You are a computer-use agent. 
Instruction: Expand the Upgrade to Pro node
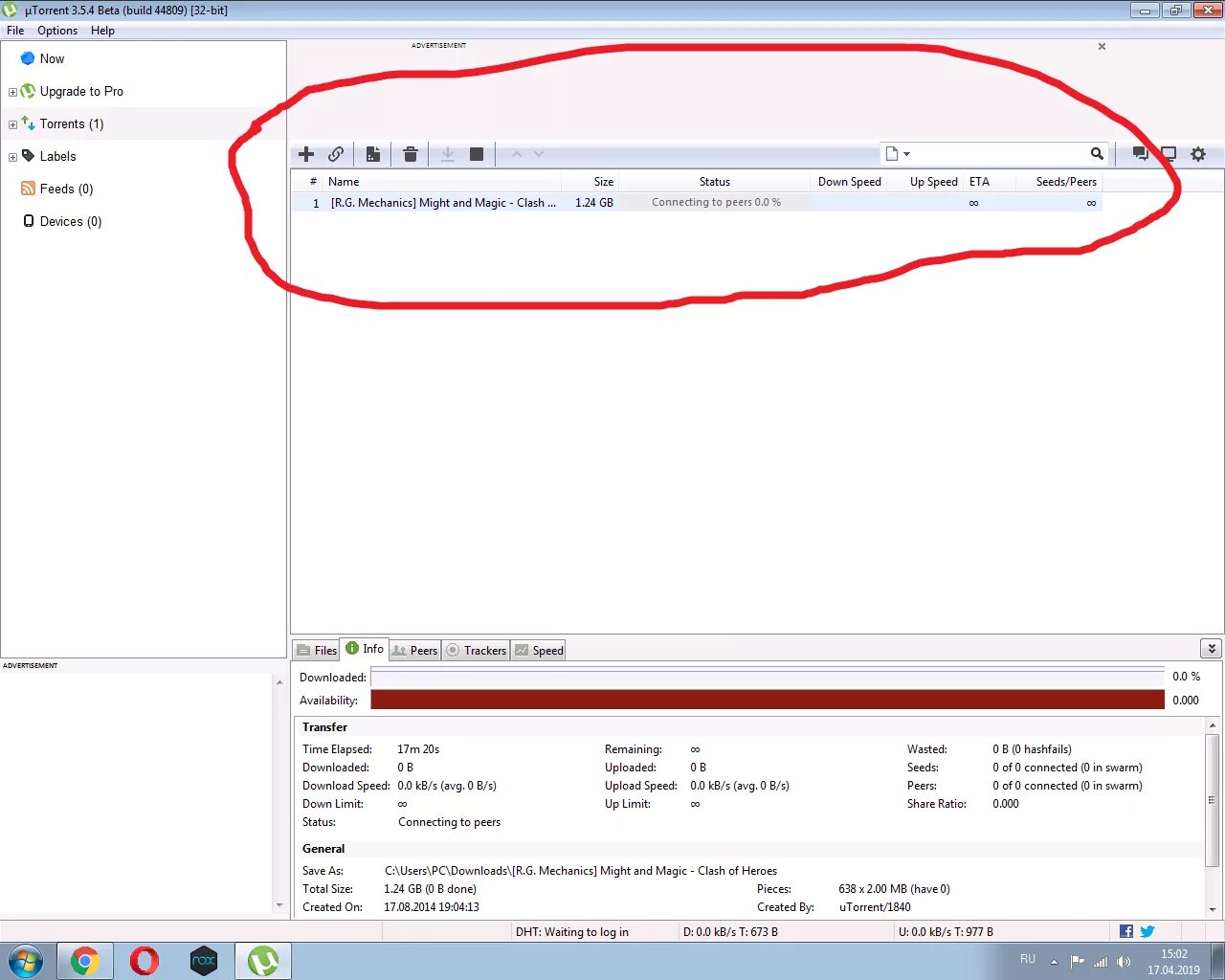(12, 92)
